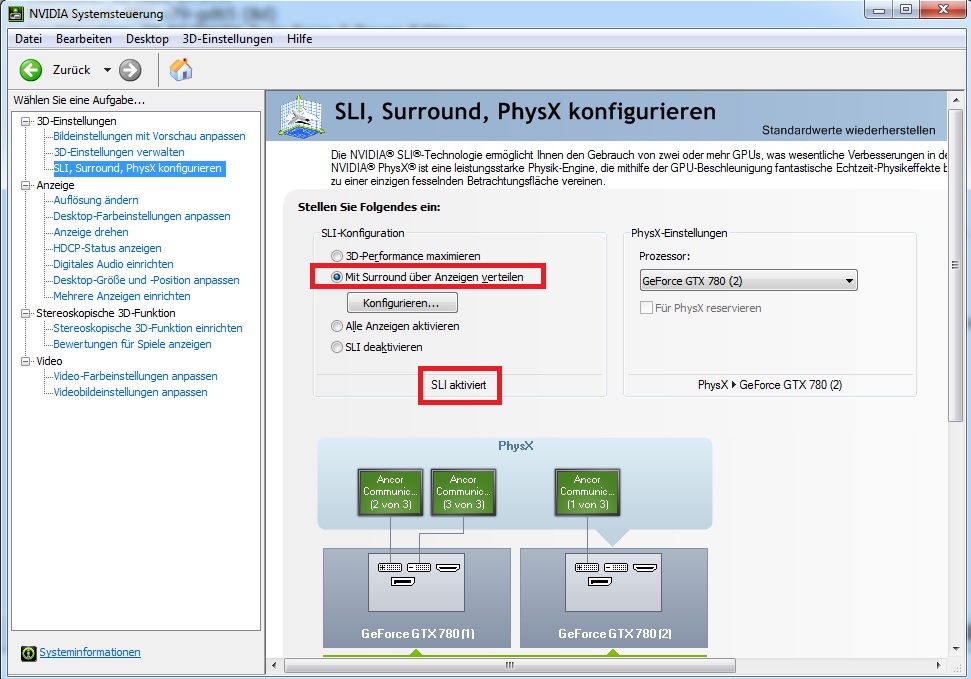Open Bewertungen für Spiele anzeigen

[133, 344]
